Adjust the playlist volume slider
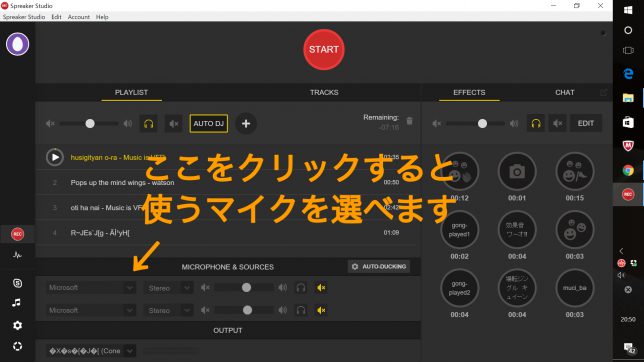 [90, 123]
